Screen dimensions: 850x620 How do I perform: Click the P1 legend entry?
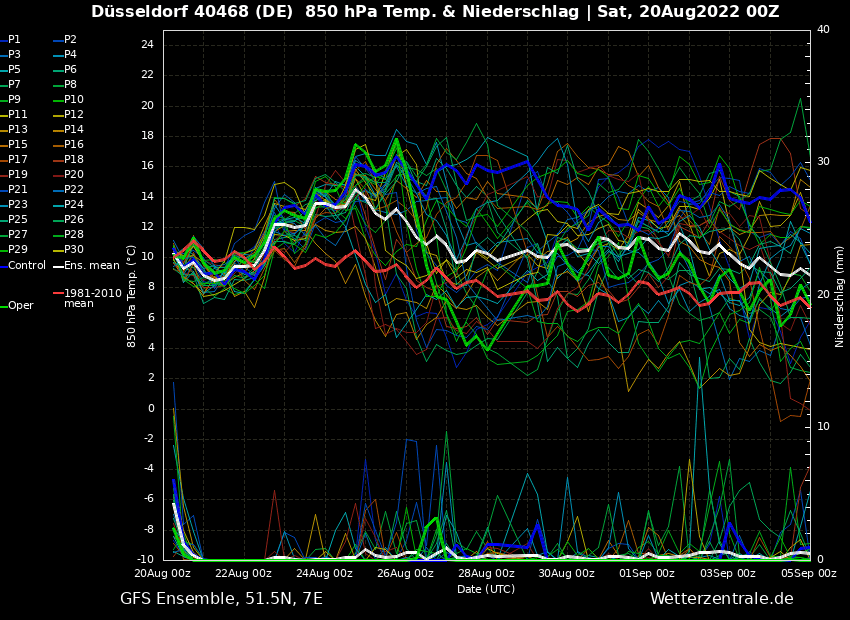coord(14,40)
